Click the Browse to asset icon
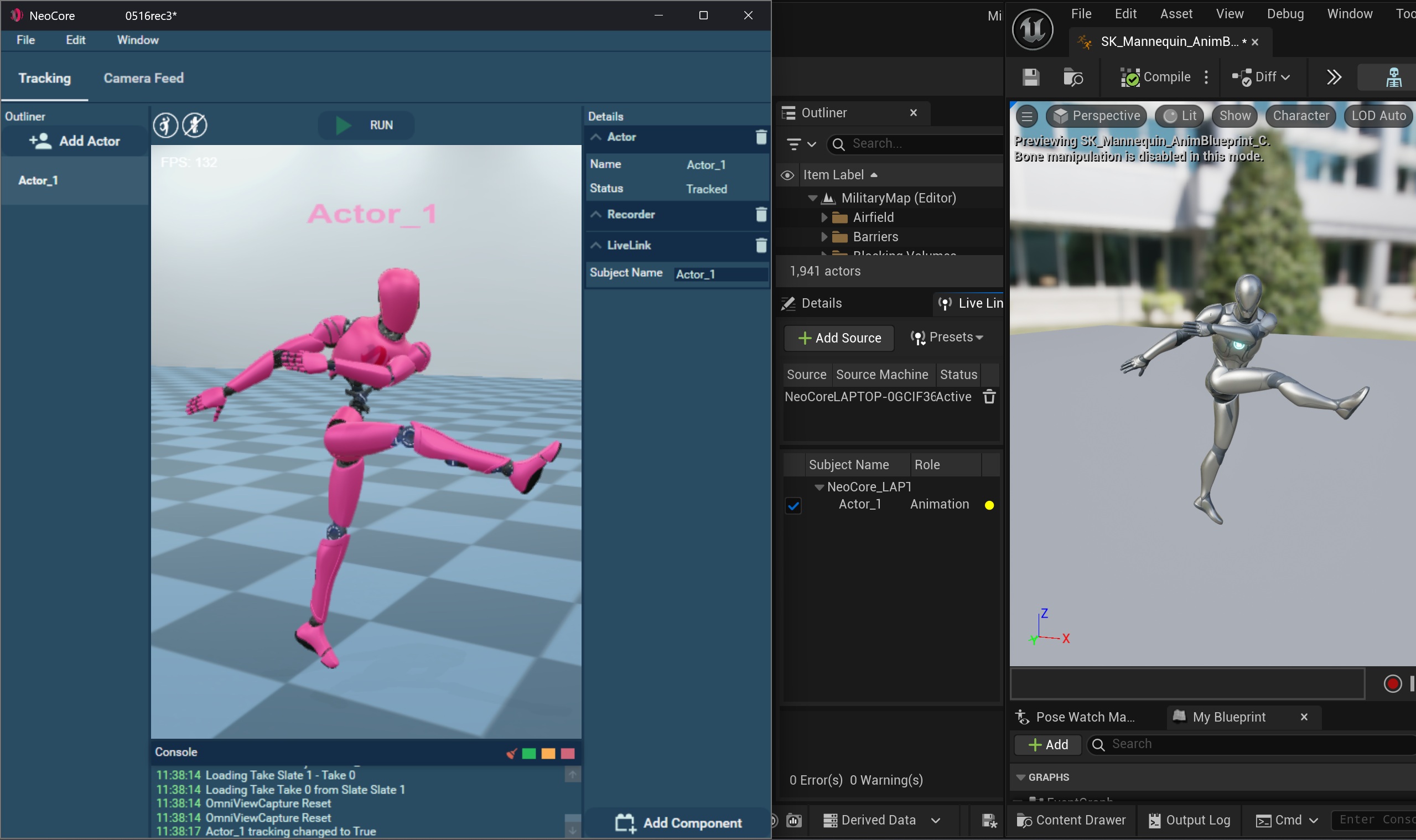Screen dimensions: 1416x840 (x=1072, y=77)
